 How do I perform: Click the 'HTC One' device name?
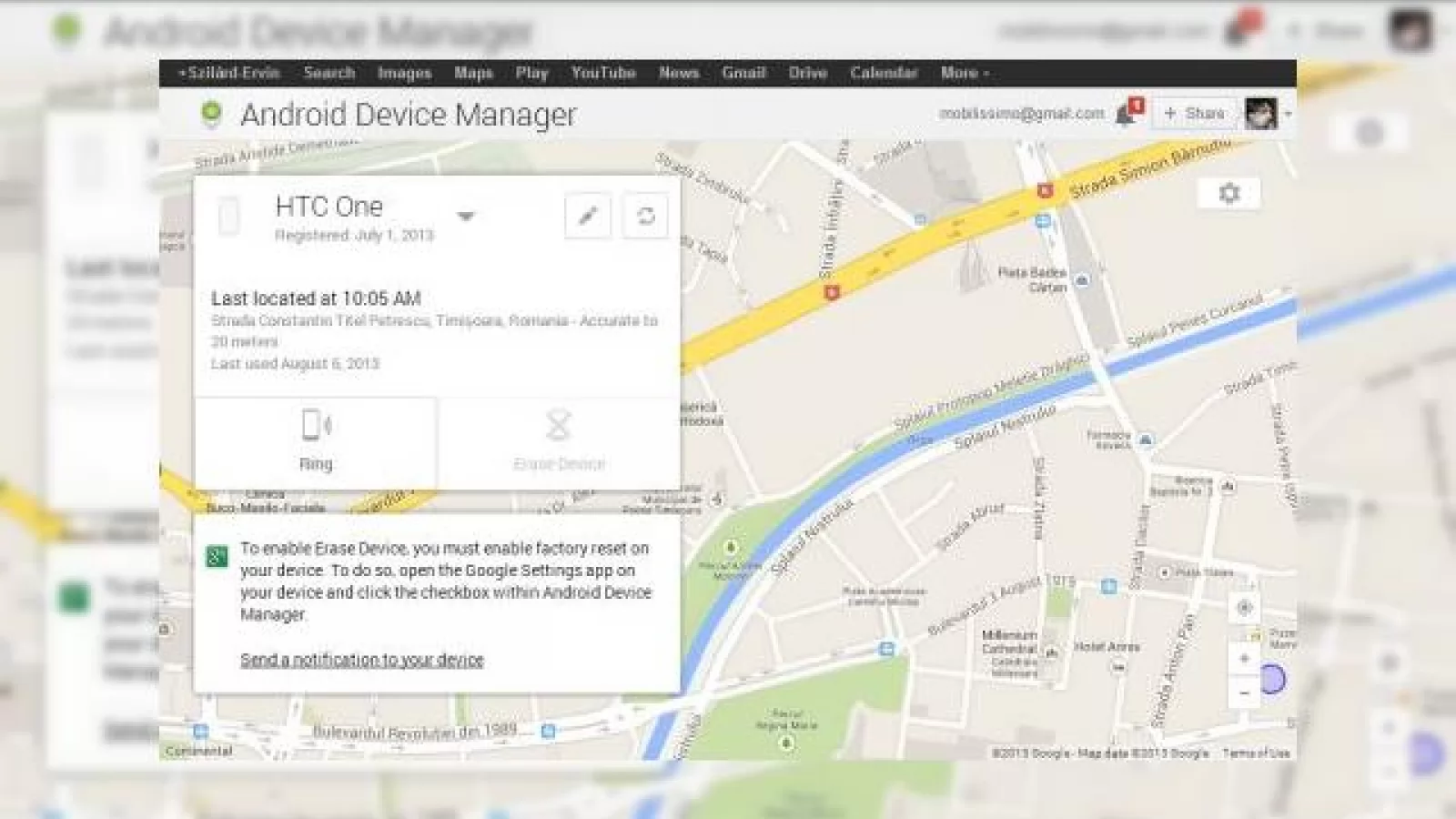coord(329,207)
